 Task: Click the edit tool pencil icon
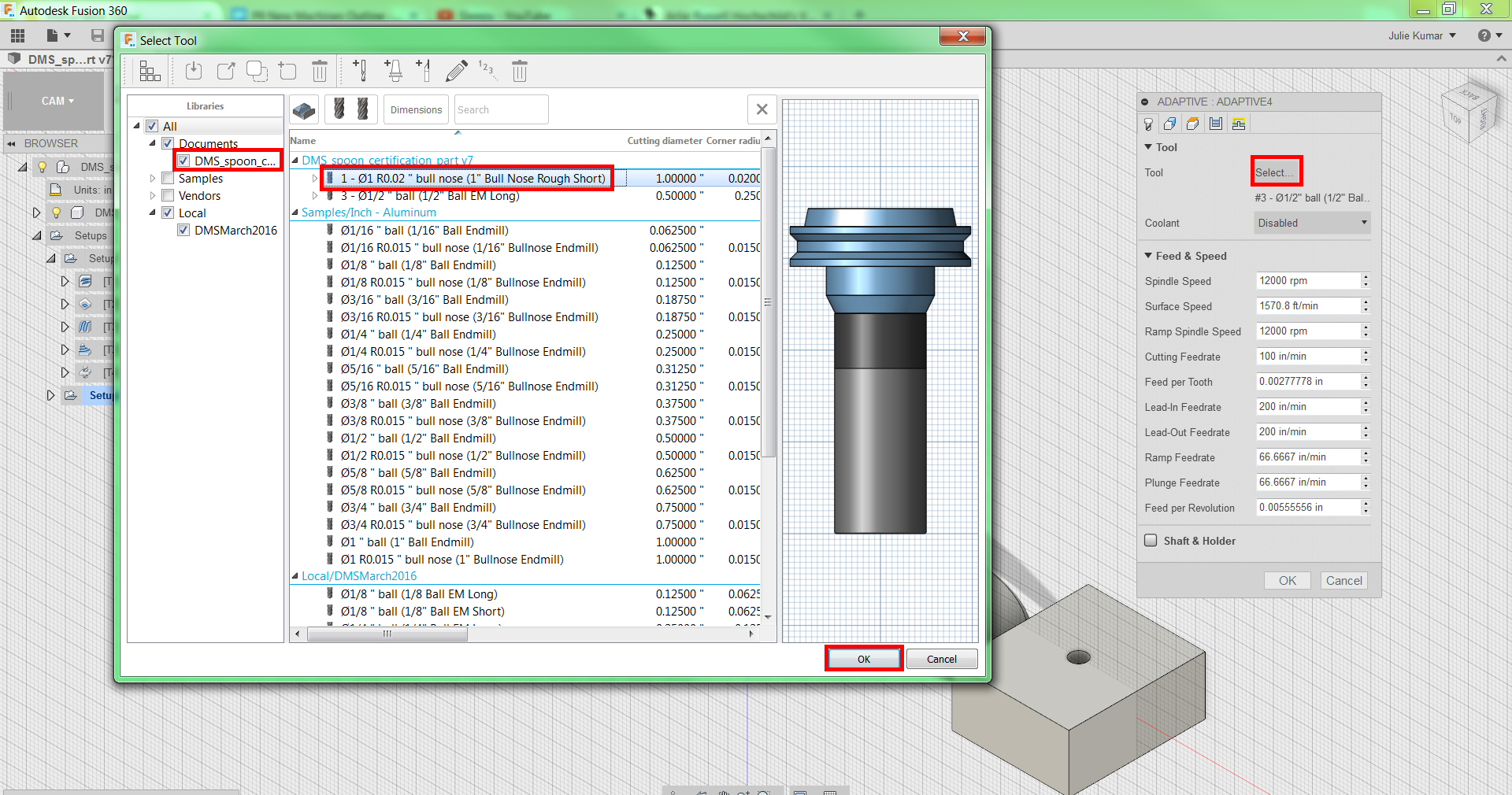(x=456, y=72)
